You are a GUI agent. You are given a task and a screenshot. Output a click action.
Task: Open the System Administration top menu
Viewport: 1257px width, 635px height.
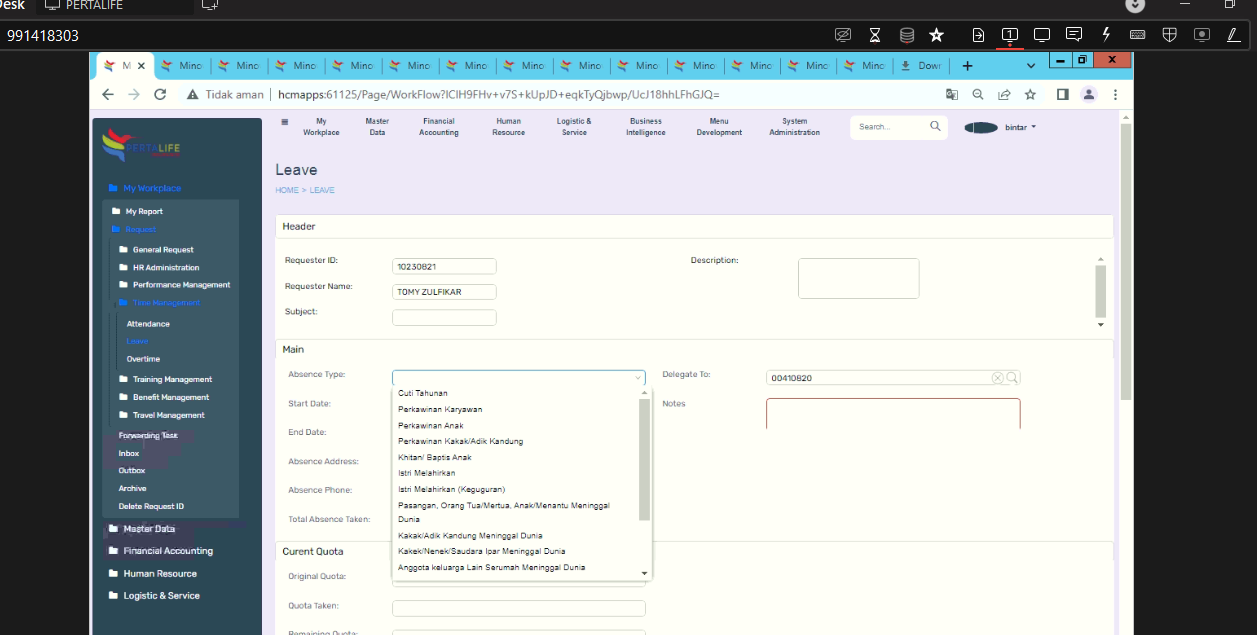pyautogui.click(x=794, y=127)
